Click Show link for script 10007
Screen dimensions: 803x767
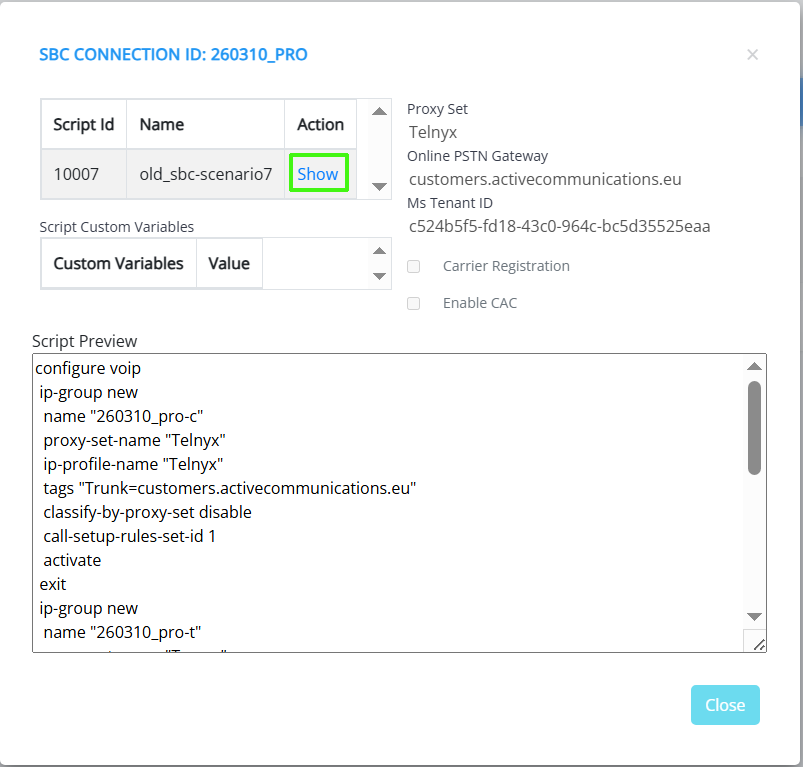coord(318,174)
